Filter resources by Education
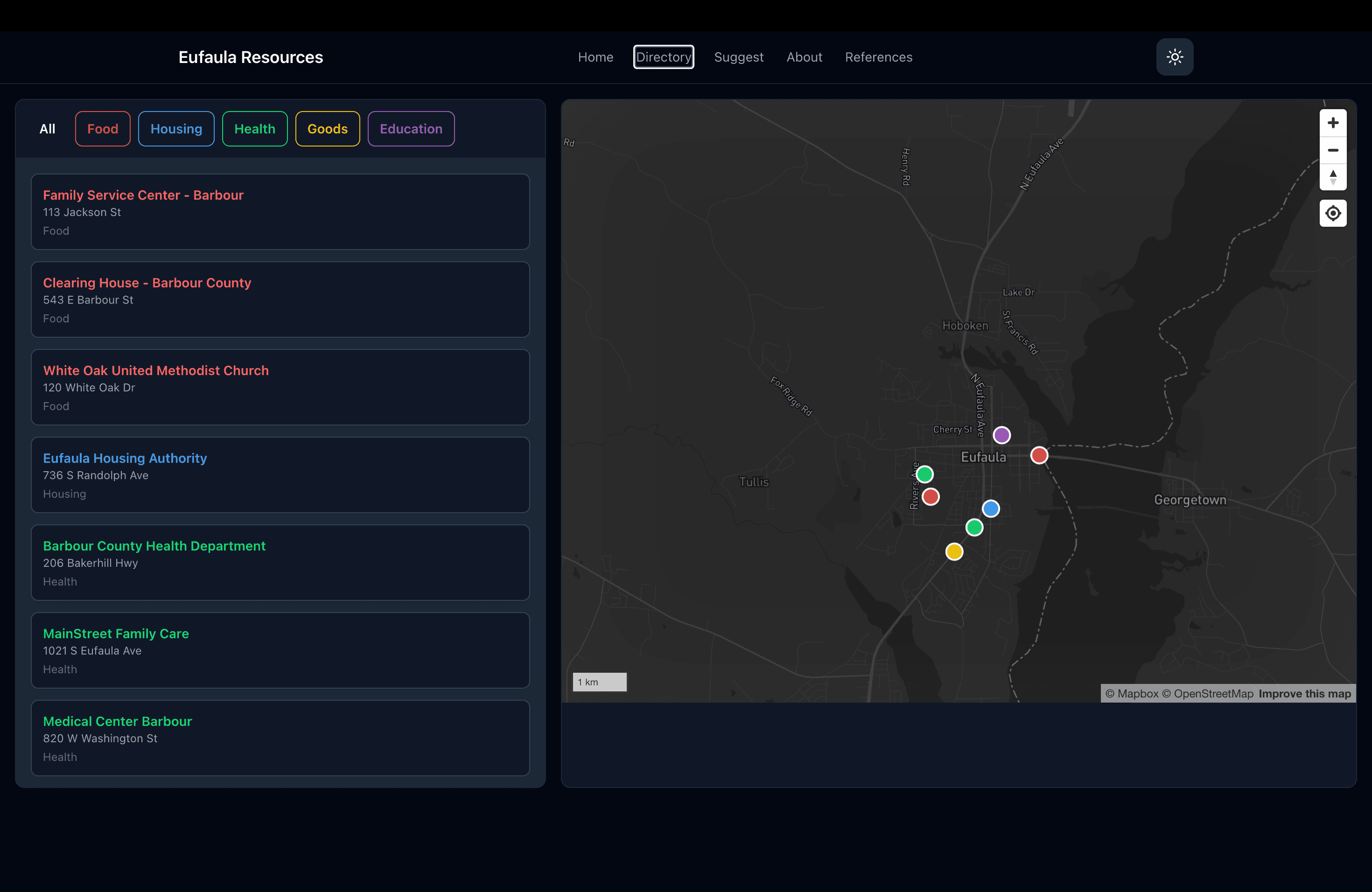1372x892 pixels. coord(411,128)
